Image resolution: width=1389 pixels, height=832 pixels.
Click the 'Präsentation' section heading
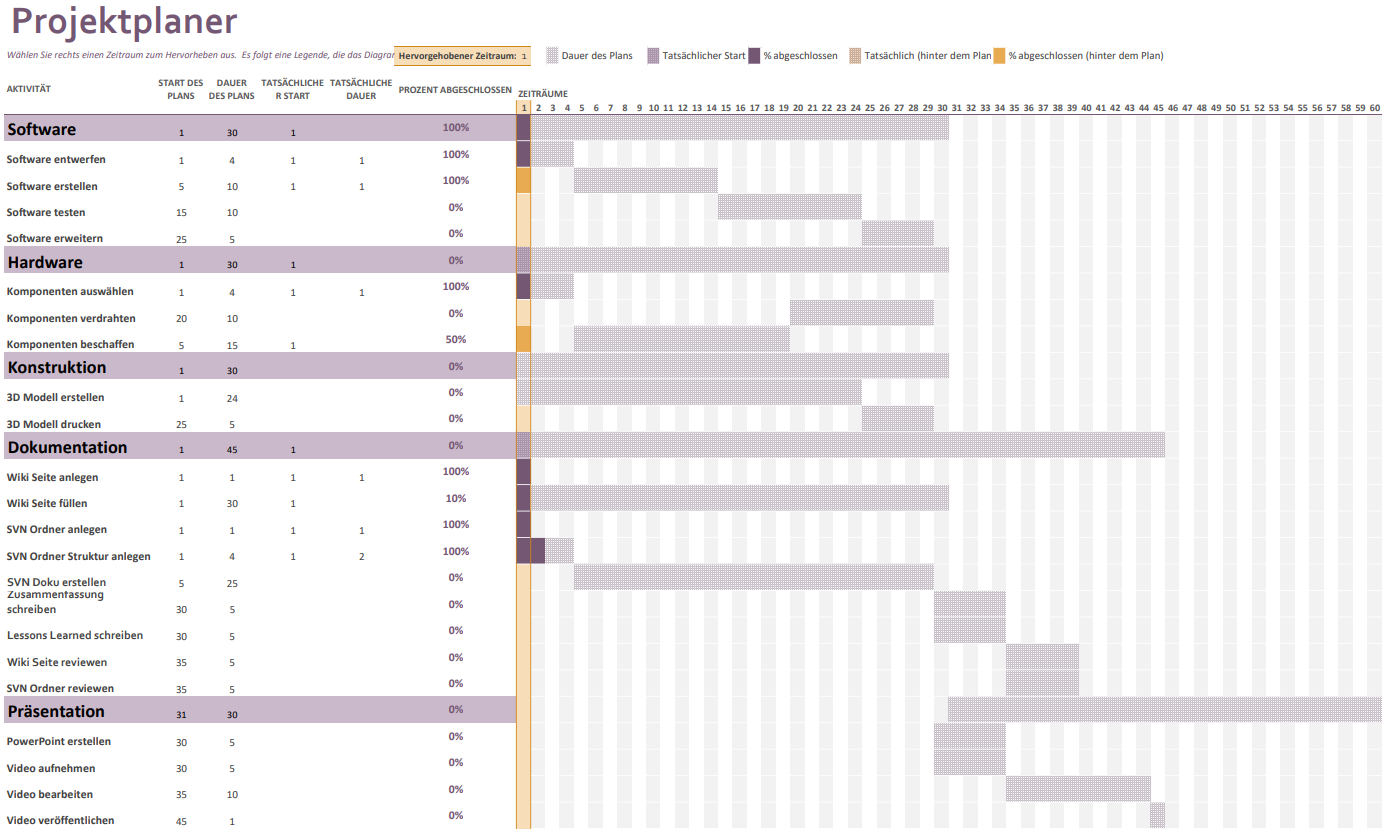tap(56, 712)
